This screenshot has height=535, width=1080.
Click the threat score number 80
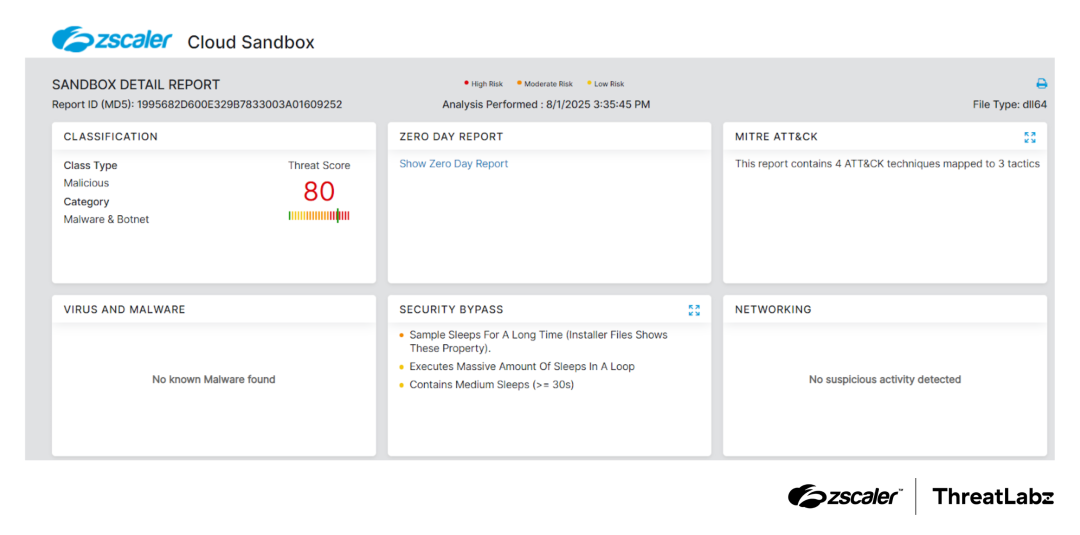pos(319,191)
